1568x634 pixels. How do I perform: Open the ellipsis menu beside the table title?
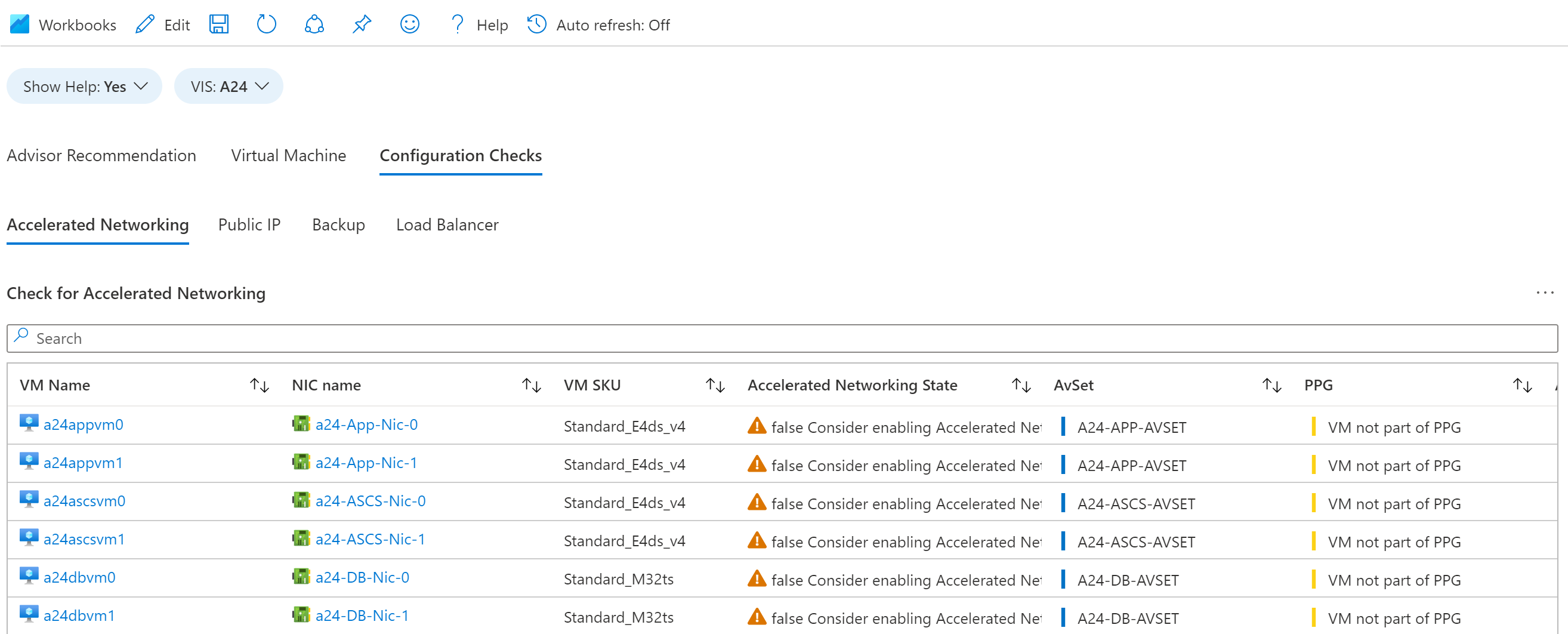pos(1544,293)
